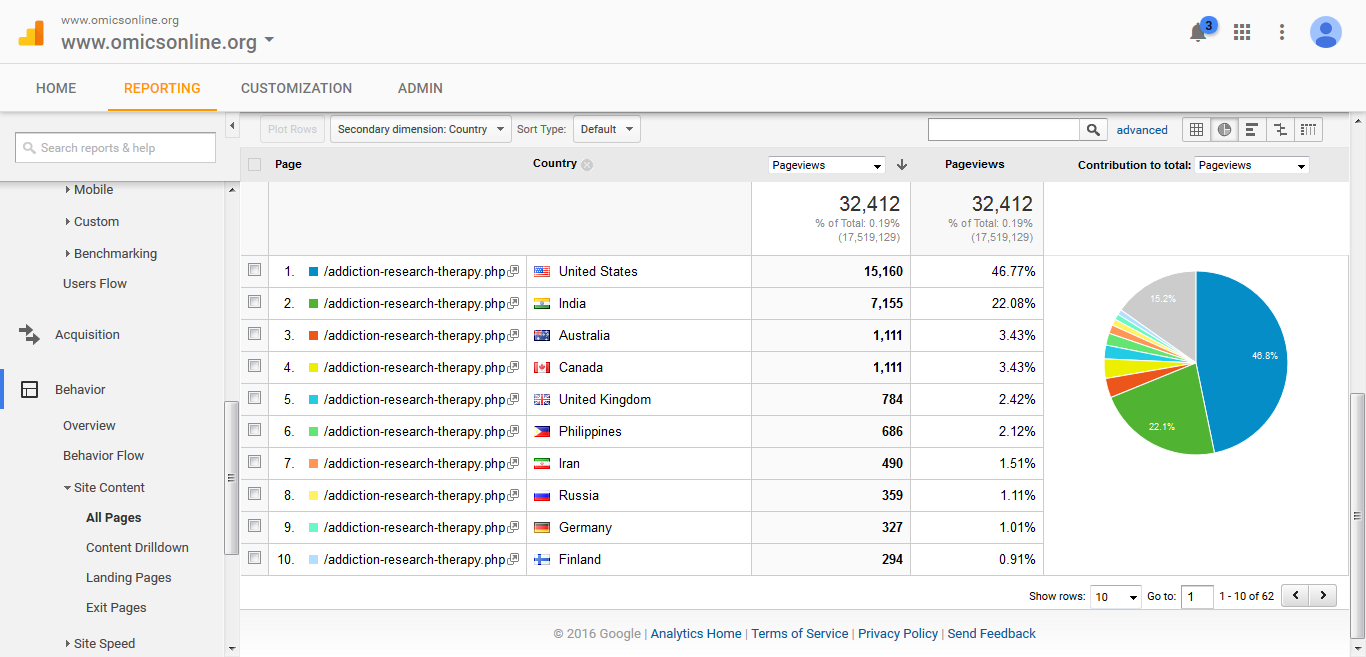
Task: Switch to performance bar view
Action: pos(1251,130)
